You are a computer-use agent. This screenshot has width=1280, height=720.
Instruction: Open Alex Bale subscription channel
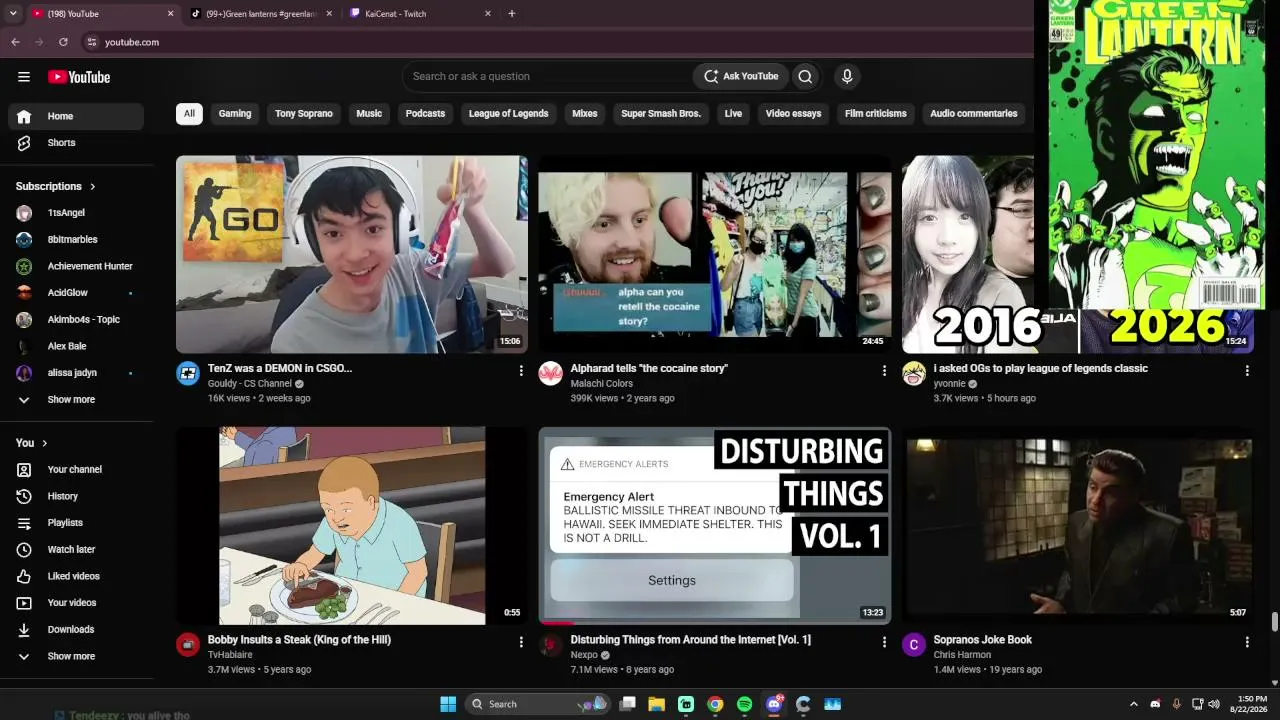76,346
